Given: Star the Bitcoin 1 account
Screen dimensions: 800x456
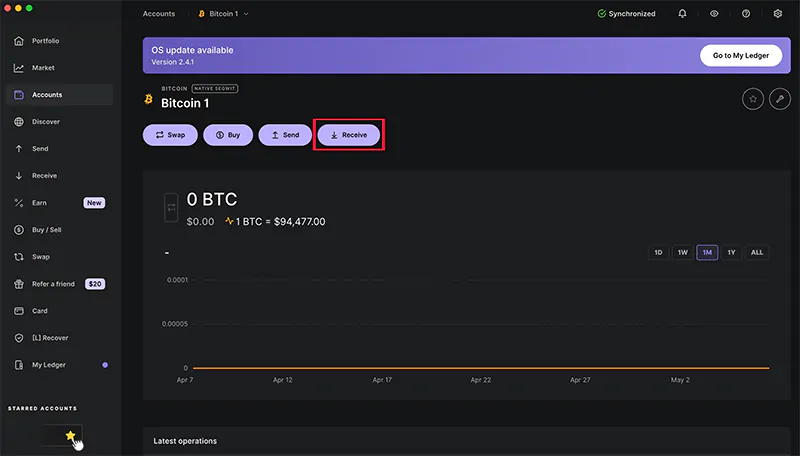Looking at the screenshot, I should click(x=752, y=99).
